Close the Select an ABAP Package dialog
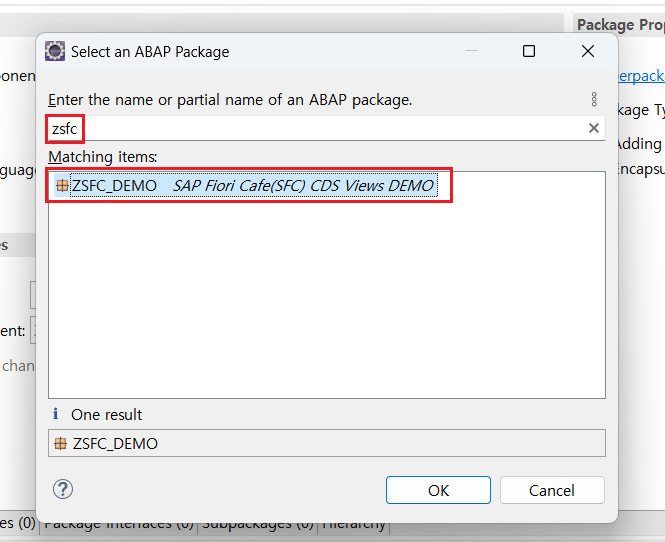Image resolution: width=665 pixels, height=542 pixels. tap(588, 51)
